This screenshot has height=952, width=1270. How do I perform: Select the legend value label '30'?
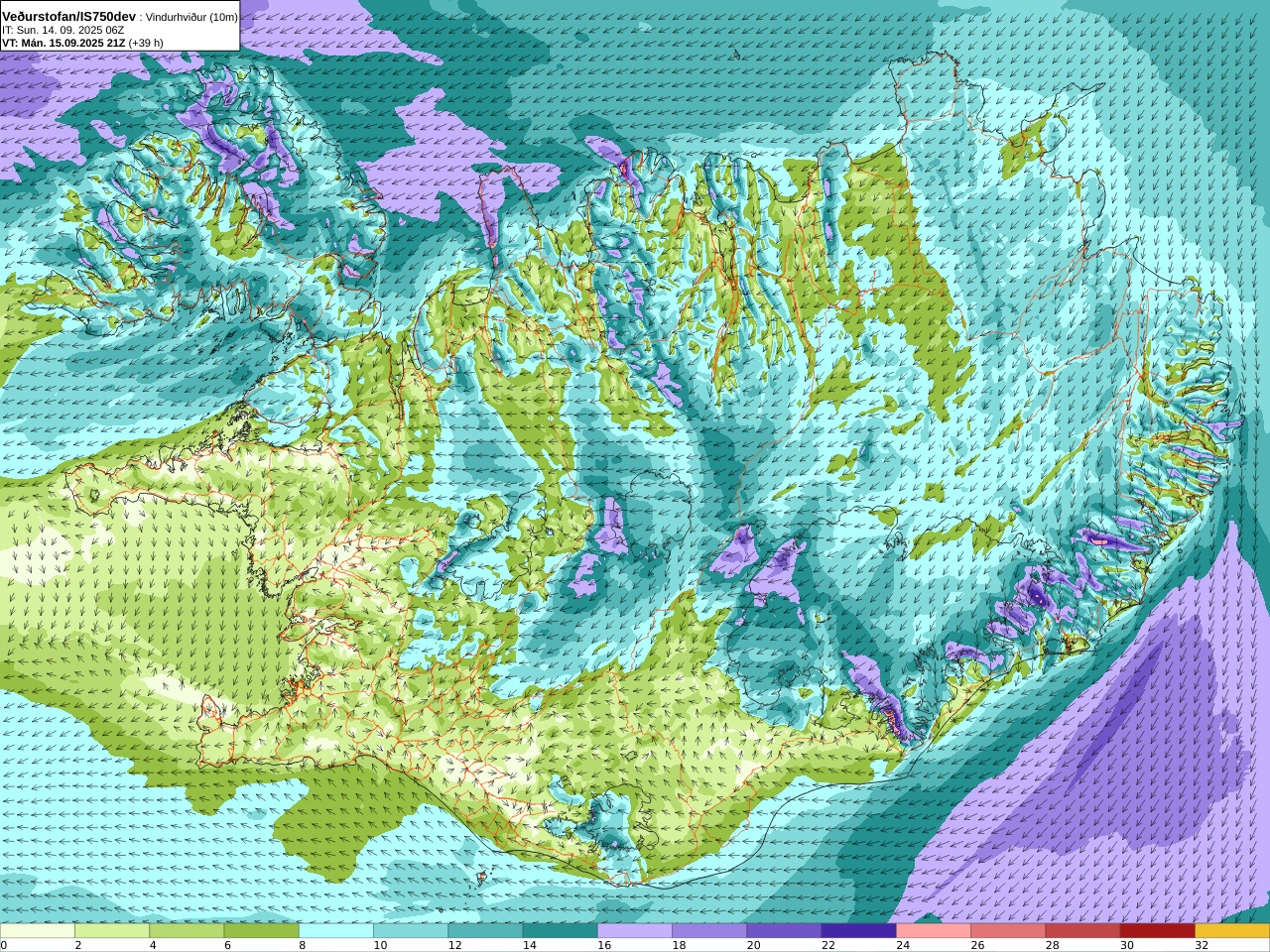point(1126,945)
